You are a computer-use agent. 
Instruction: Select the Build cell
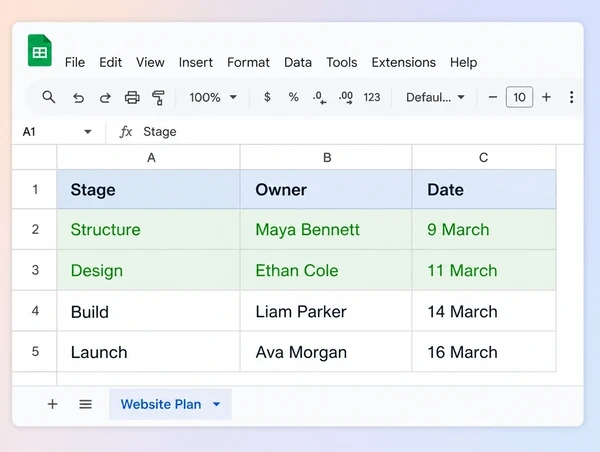tap(148, 311)
